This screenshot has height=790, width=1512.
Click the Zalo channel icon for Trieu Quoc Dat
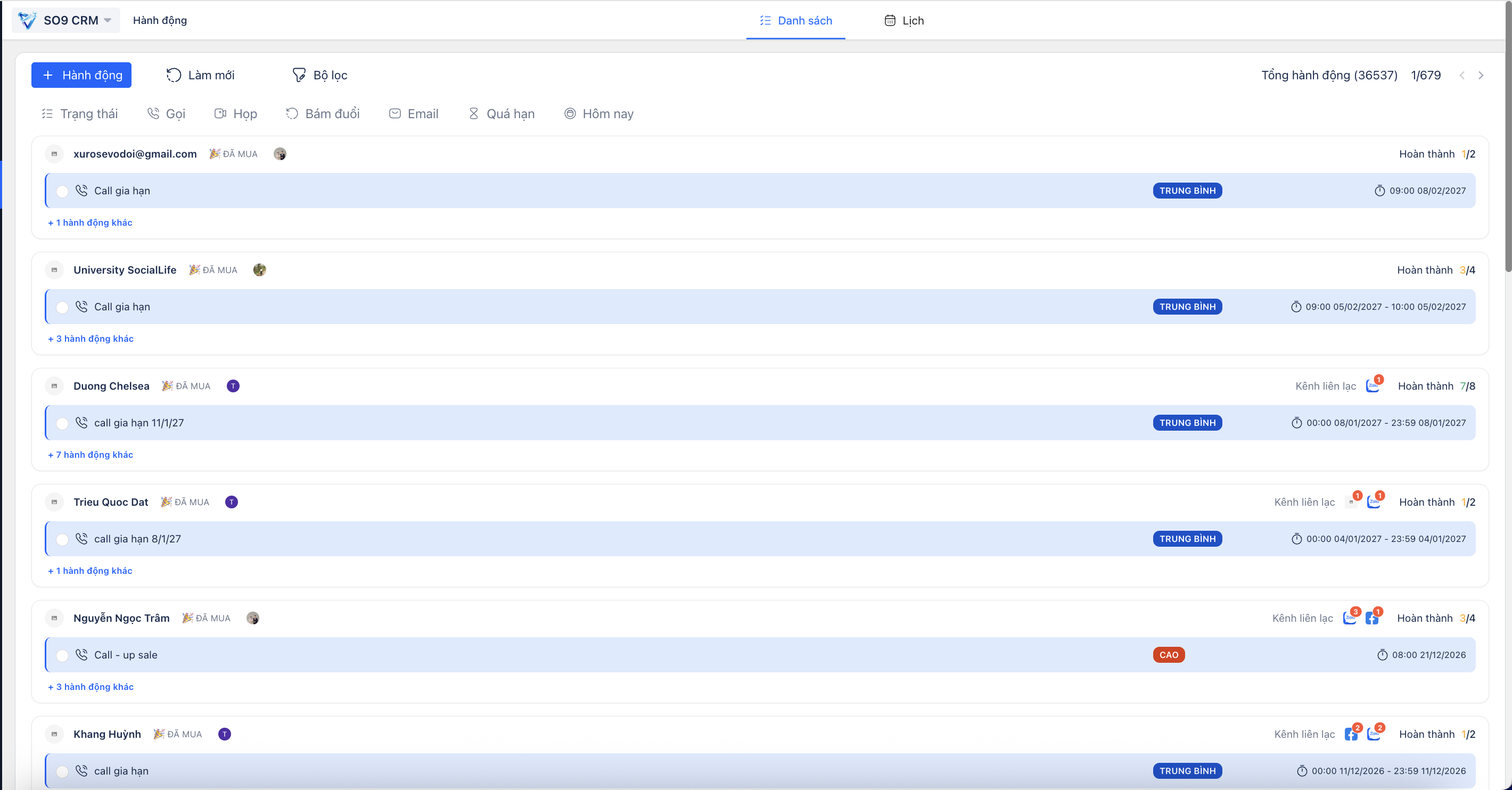pyautogui.click(x=1374, y=503)
